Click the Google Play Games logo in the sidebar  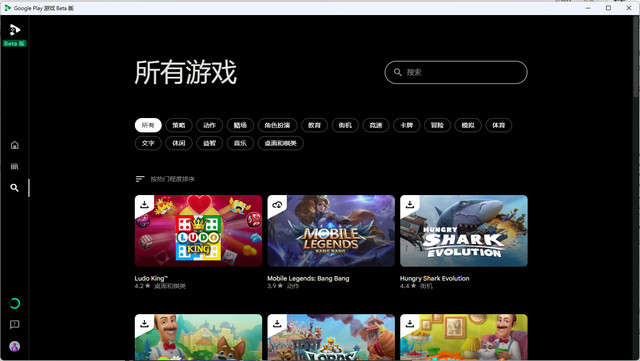15,30
